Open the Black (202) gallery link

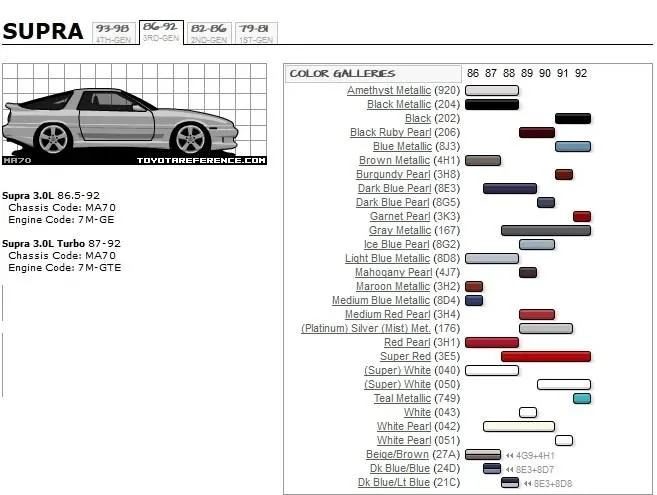(x=418, y=119)
